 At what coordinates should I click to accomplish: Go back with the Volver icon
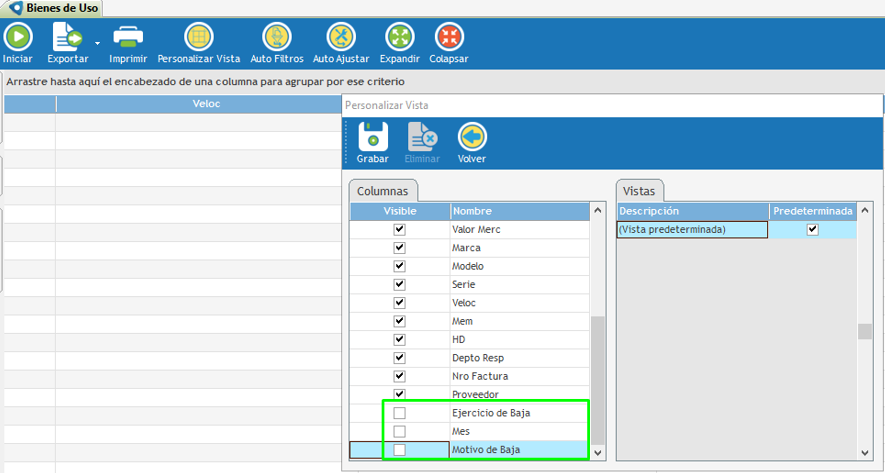472,137
